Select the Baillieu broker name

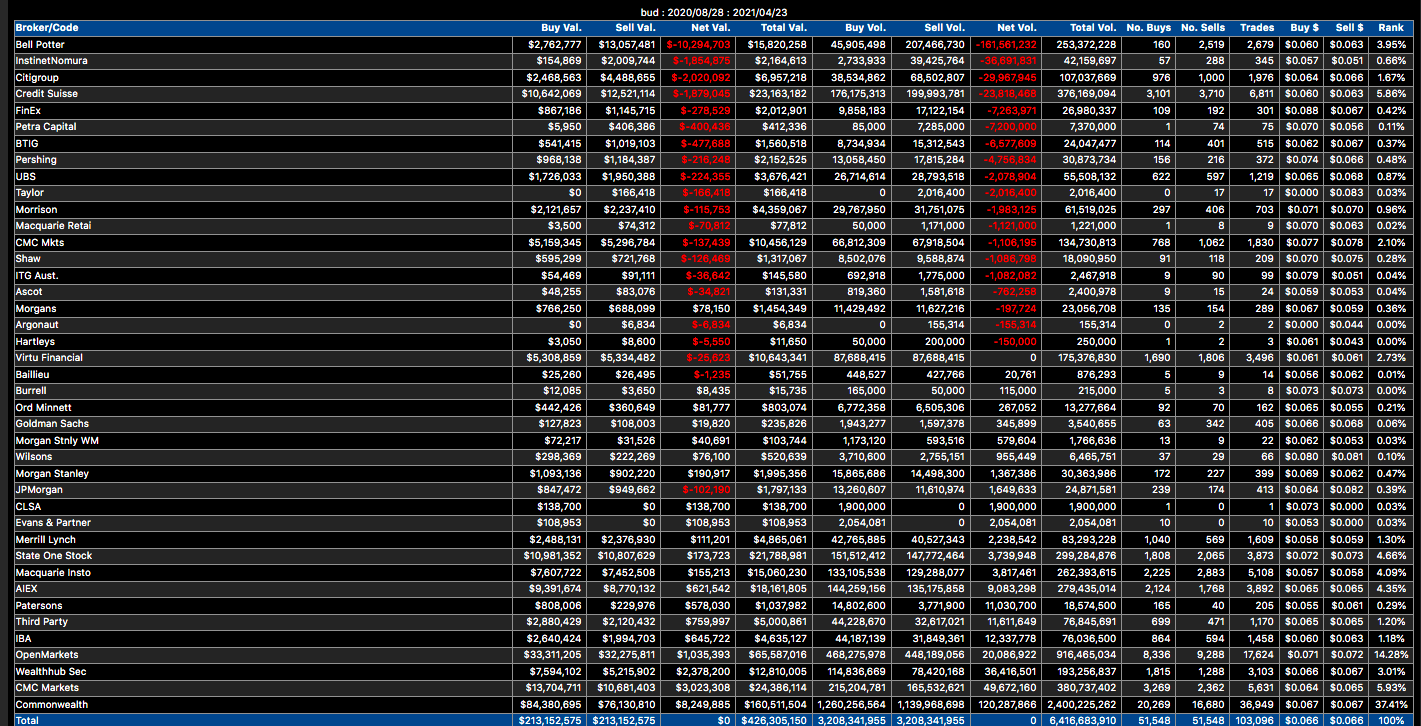33,374
